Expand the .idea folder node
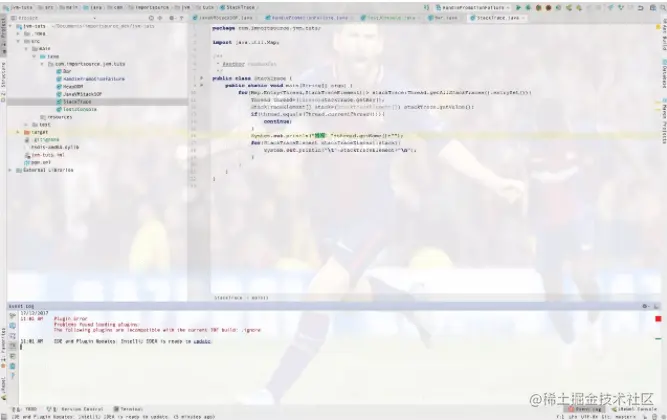The image size is (667, 420). 18,34
